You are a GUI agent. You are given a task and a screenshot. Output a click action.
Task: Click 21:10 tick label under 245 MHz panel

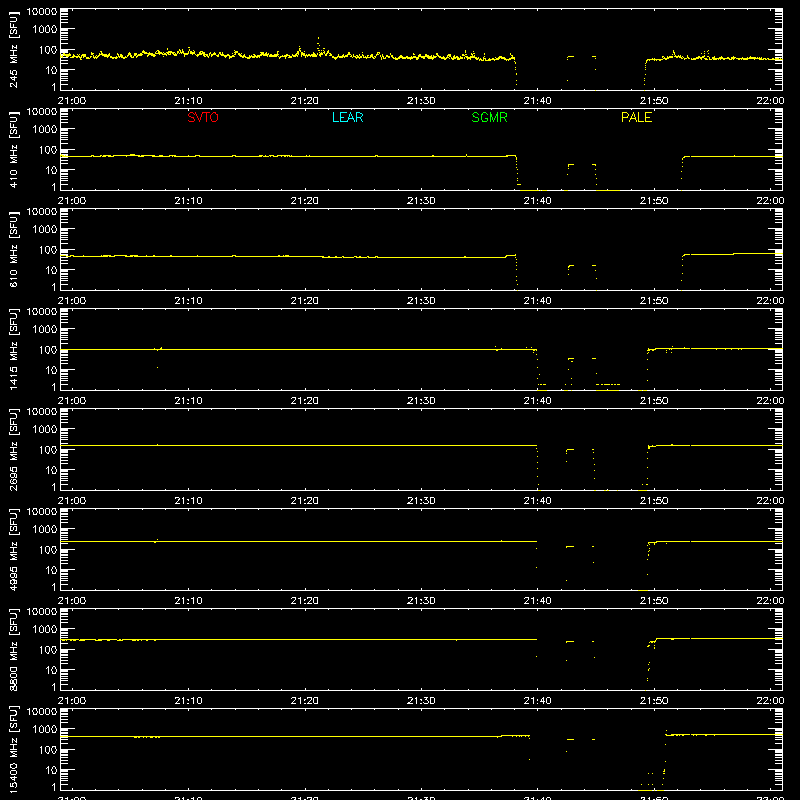click(188, 101)
